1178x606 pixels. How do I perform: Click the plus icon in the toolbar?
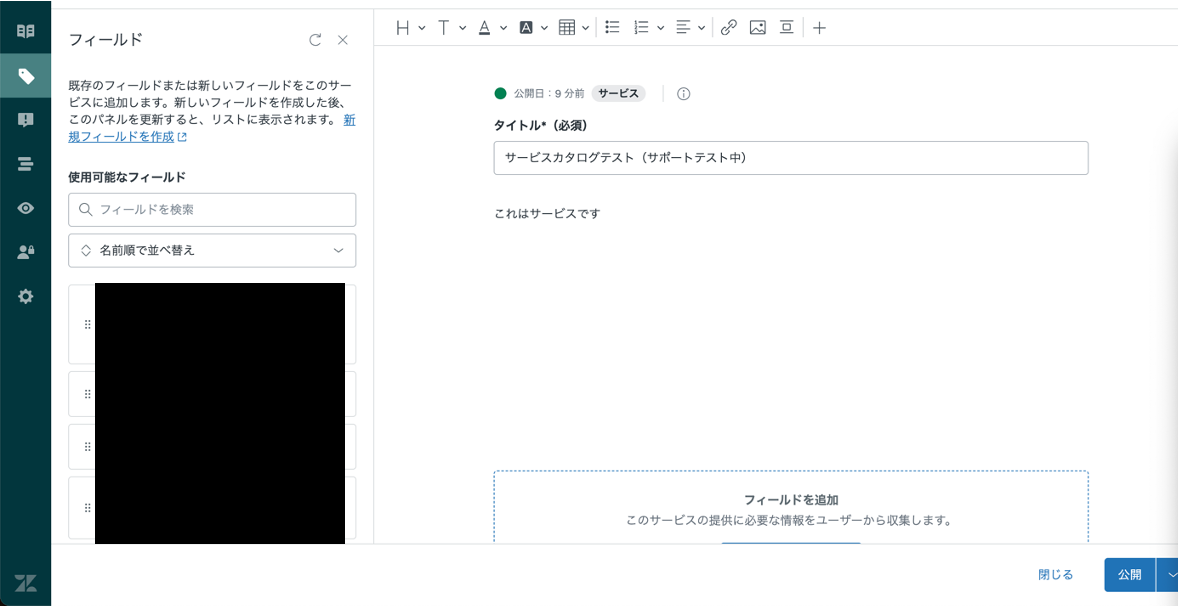(x=820, y=28)
